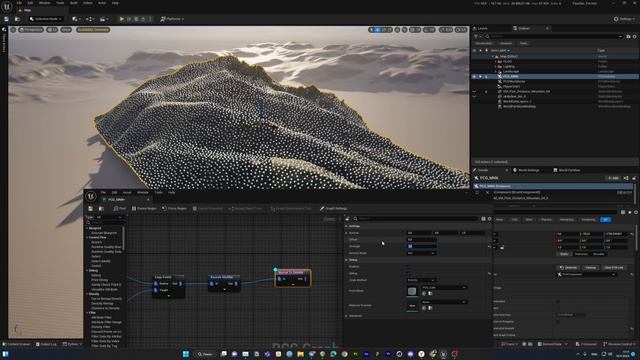
Task: Open the World Settings tab
Action: tap(526, 170)
